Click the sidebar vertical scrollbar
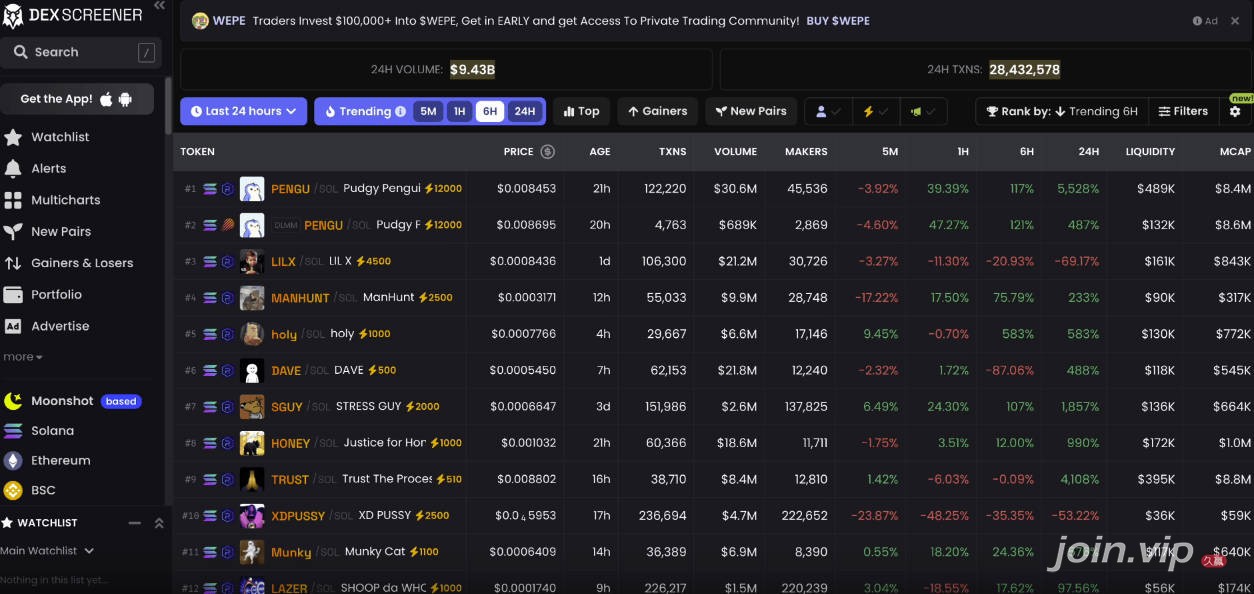This screenshot has height=594, width=1254. point(168,105)
